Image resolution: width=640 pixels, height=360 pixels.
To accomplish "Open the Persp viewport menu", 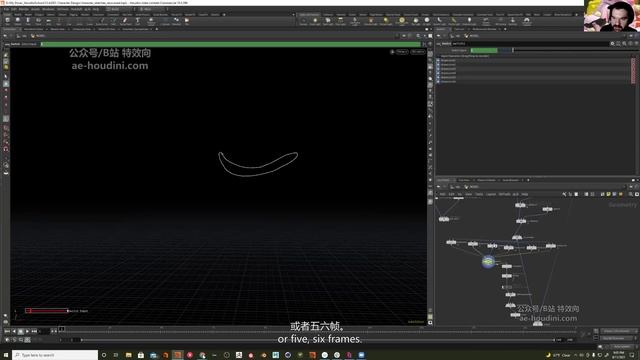I will (402, 52).
